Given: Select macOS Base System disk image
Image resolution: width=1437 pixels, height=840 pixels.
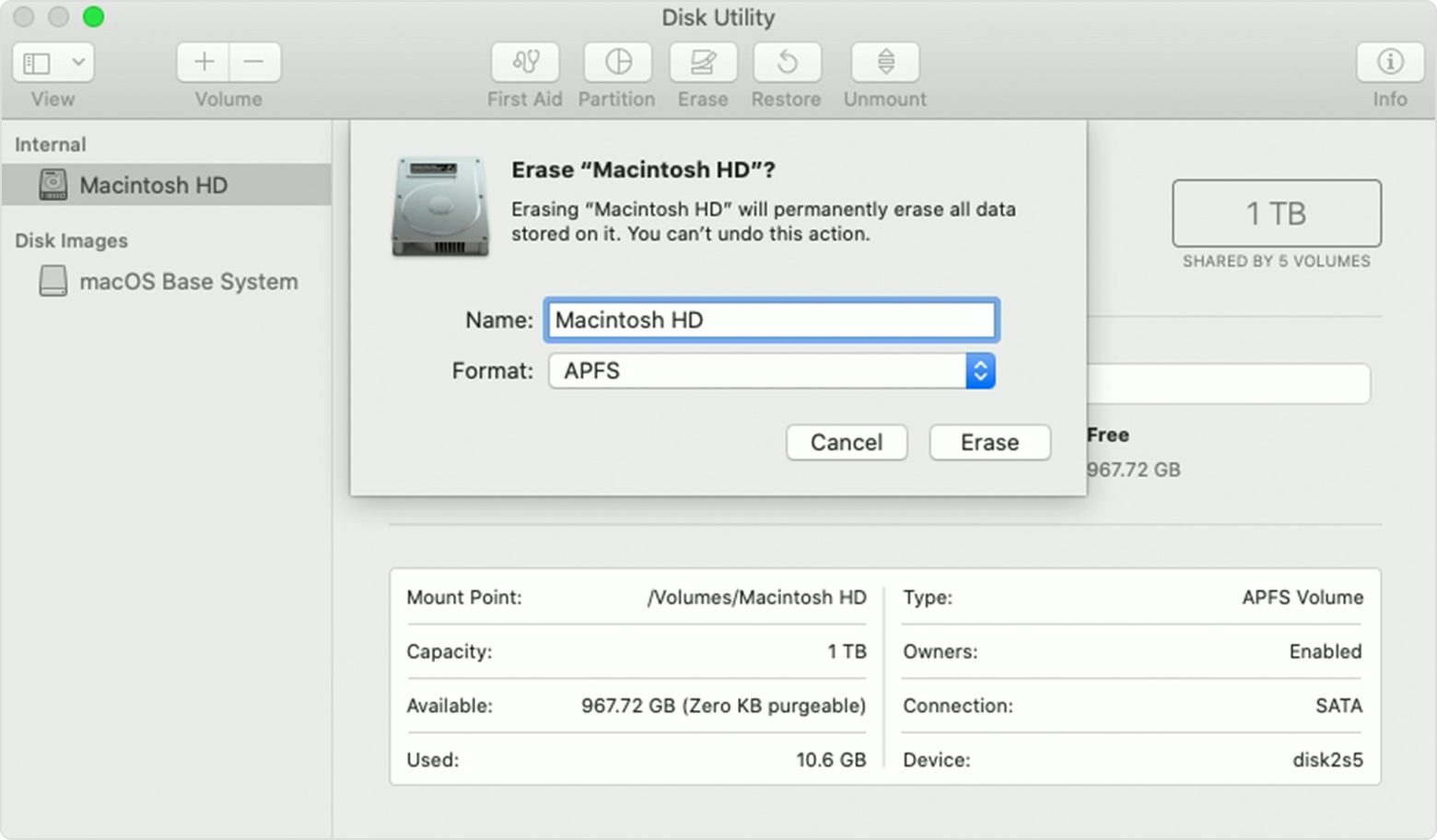Looking at the screenshot, I should (x=166, y=281).
